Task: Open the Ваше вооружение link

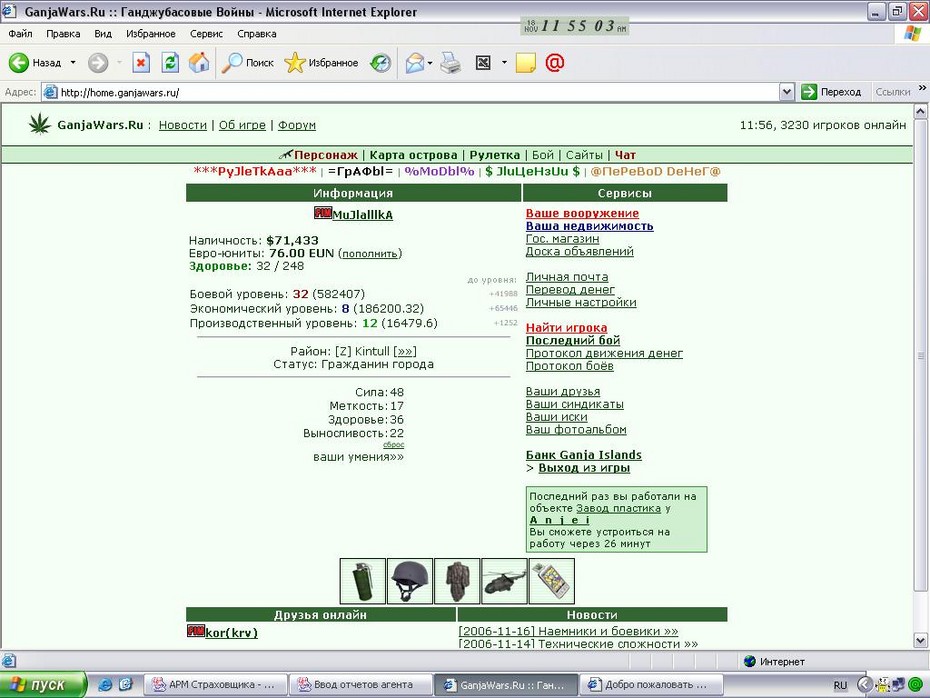Action: 582,213
